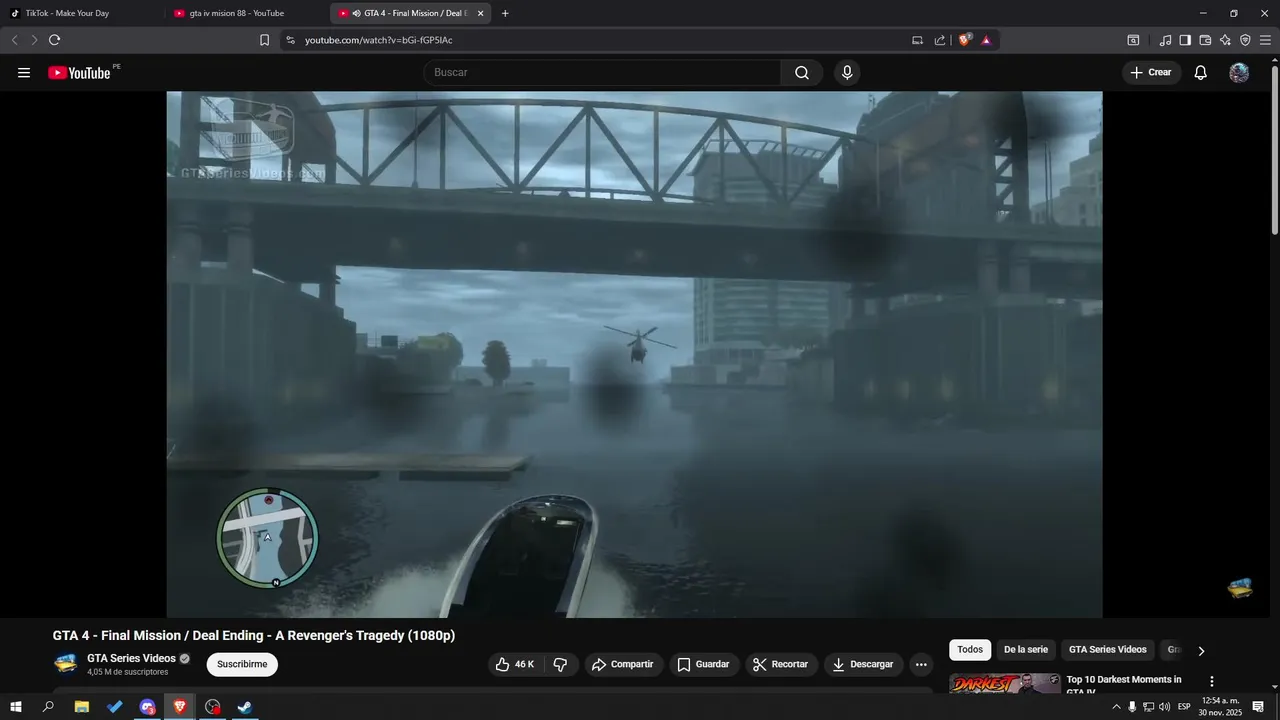Select the GTA Series Videos filter chip
This screenshot has width=1280, height=720.
[1108, 650]
